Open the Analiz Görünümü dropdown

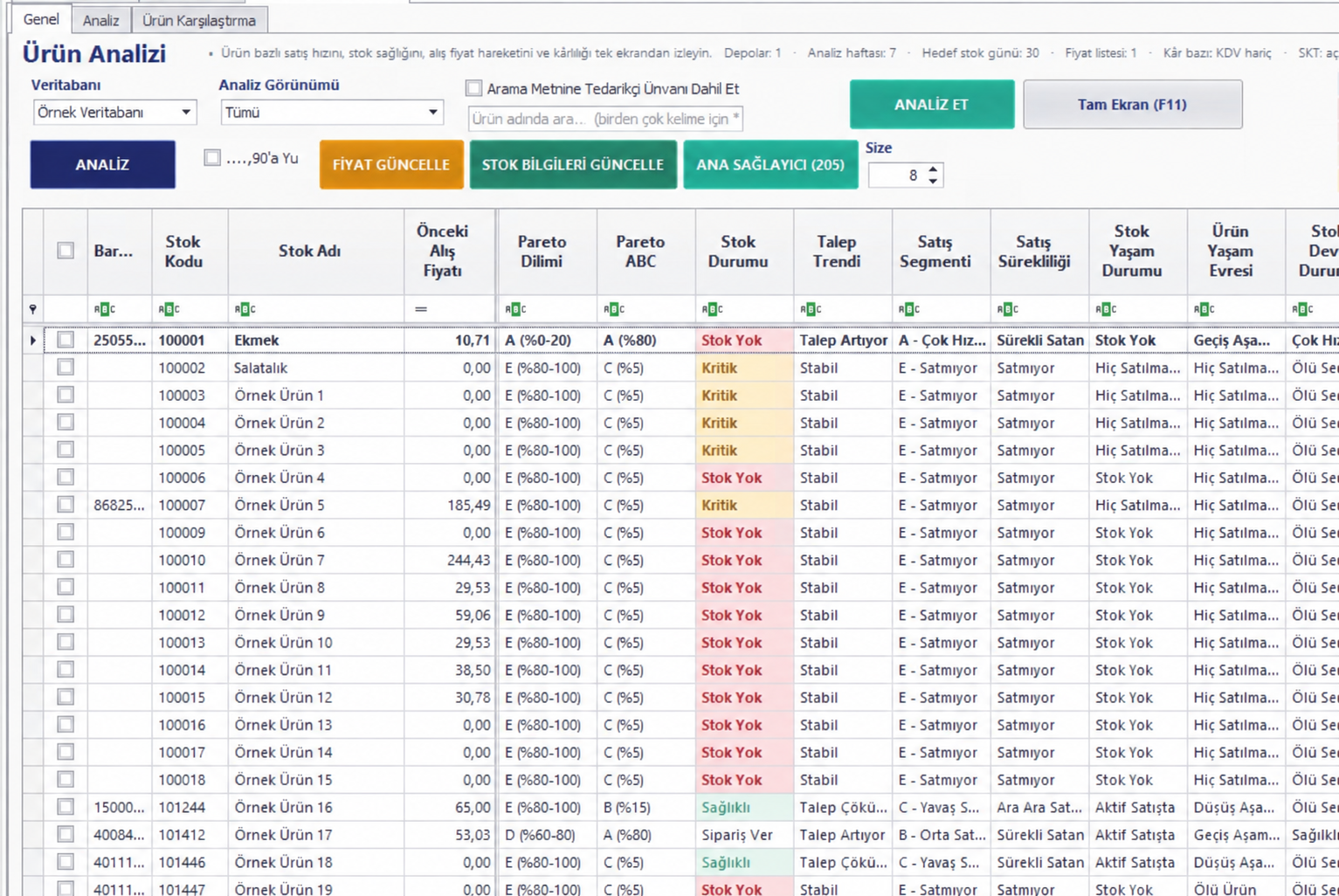pos(433,113)
